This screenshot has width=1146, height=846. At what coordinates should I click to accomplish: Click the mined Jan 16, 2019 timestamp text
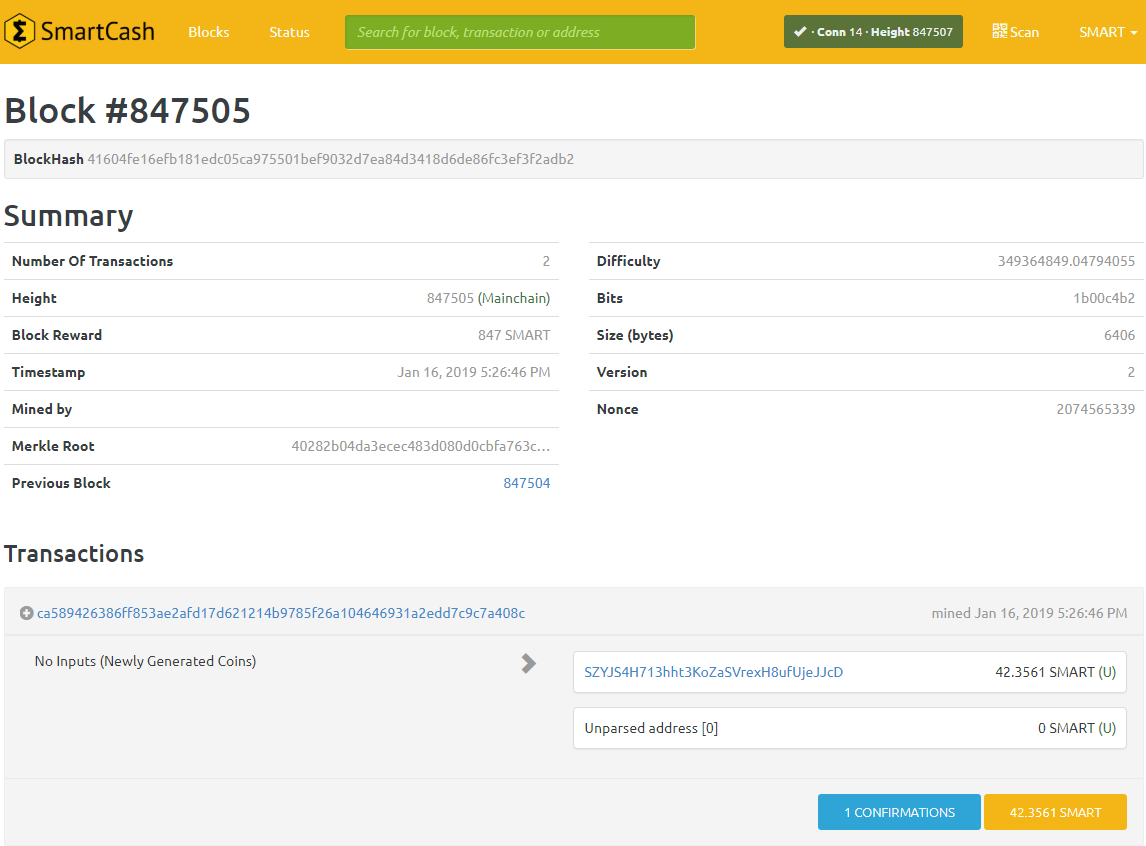pyautogui.click(x=1029, y=613)
